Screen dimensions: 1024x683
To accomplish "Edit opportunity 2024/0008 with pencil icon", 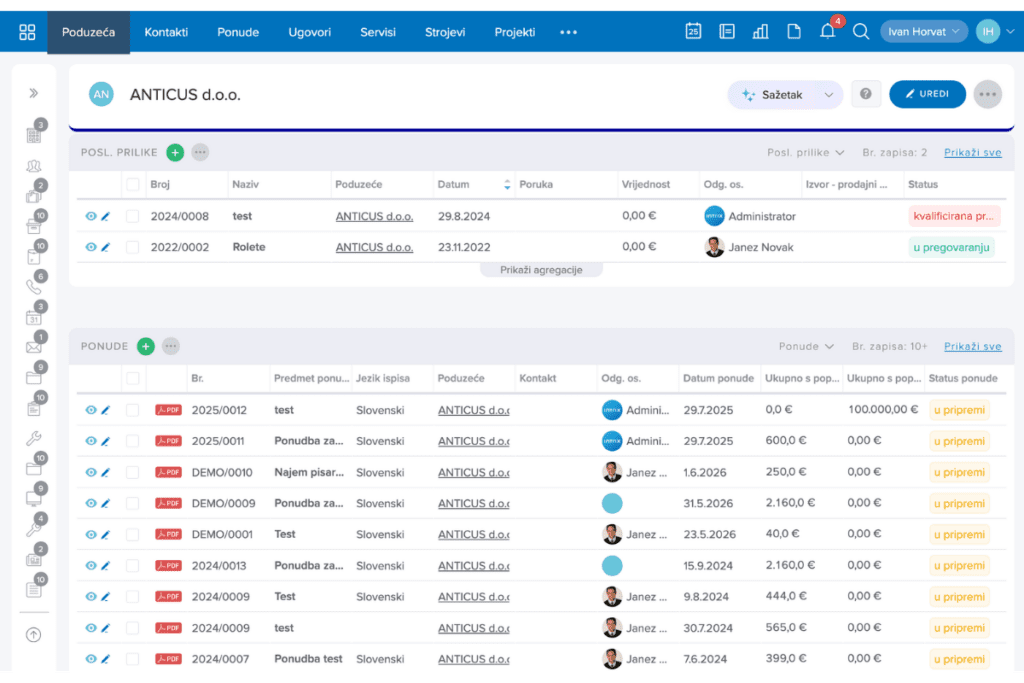I will tap(106, 216).
